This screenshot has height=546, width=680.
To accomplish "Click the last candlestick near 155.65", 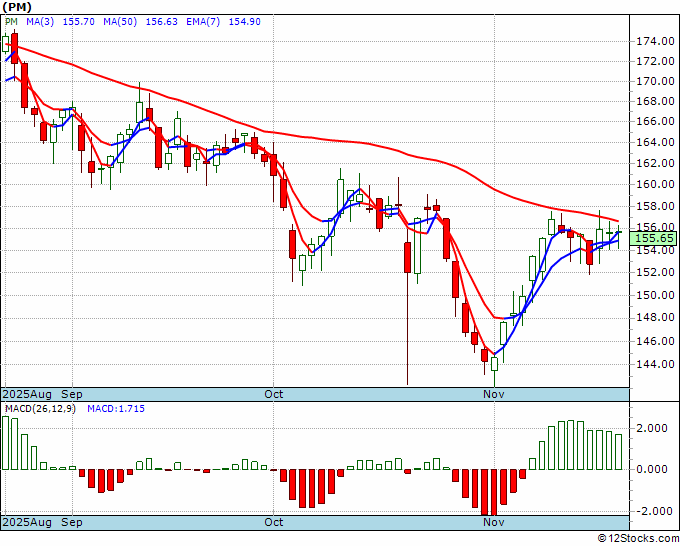I will click(x=618, y=237).
